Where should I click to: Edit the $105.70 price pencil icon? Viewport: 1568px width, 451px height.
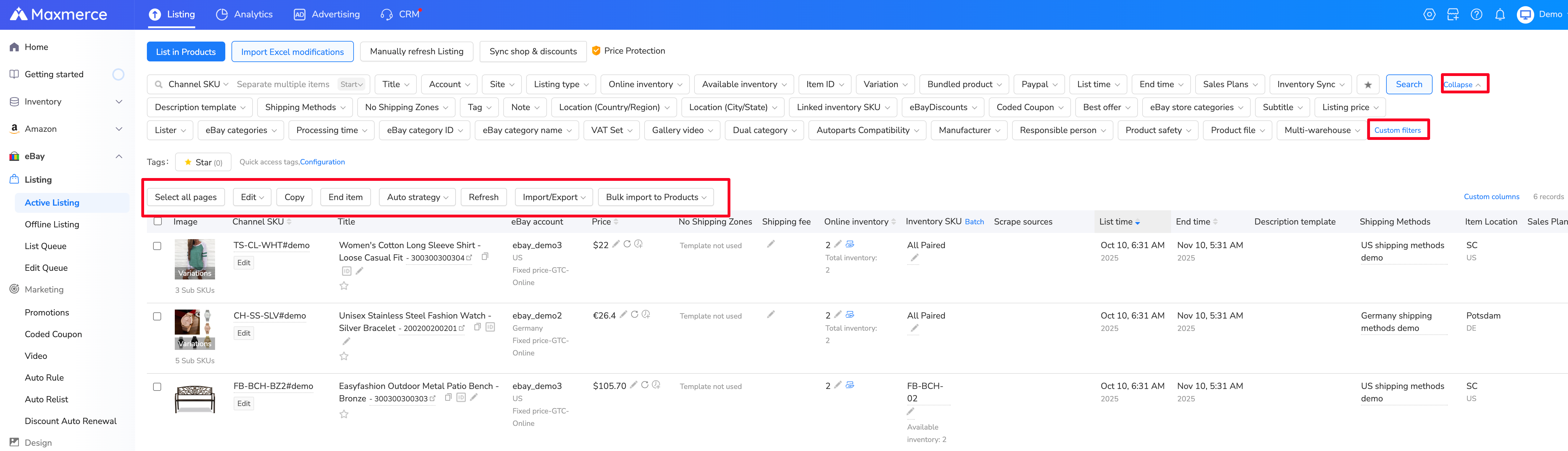[634, 385]
